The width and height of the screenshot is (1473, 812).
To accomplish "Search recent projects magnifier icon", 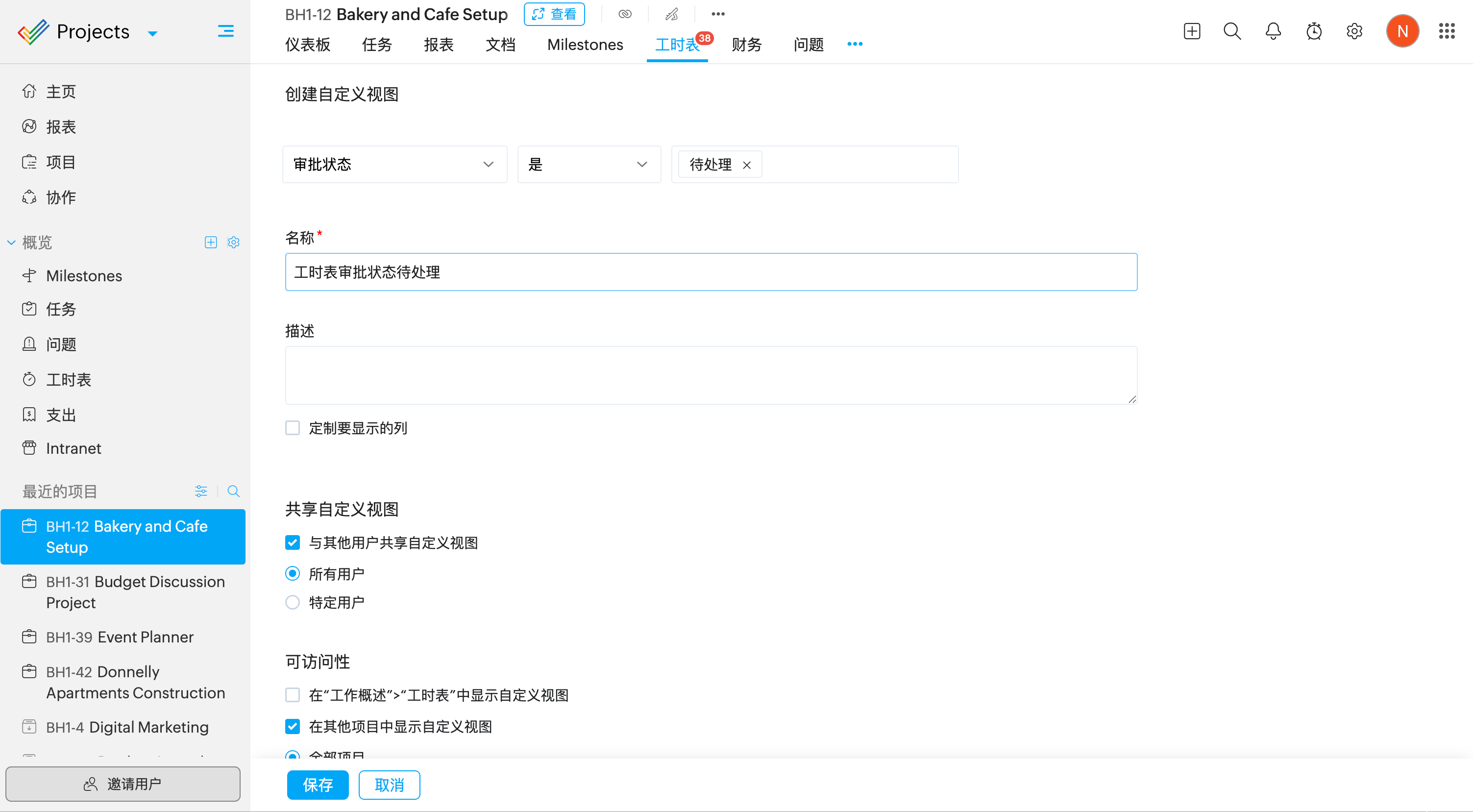I will (233, 491).
